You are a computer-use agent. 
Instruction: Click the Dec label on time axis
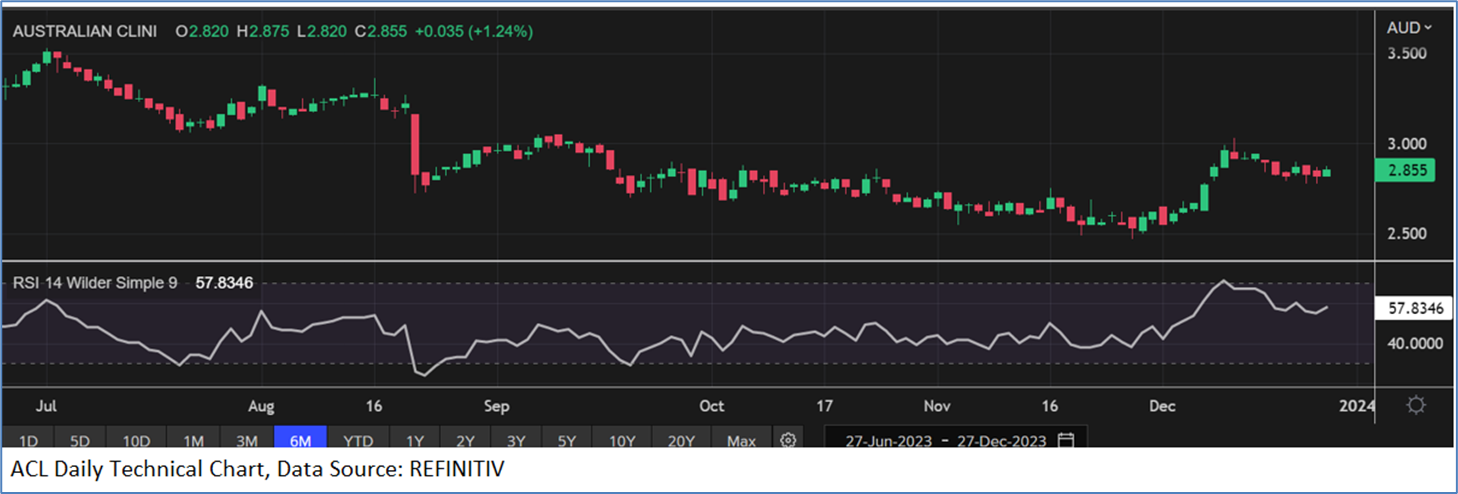(1162, 406)
